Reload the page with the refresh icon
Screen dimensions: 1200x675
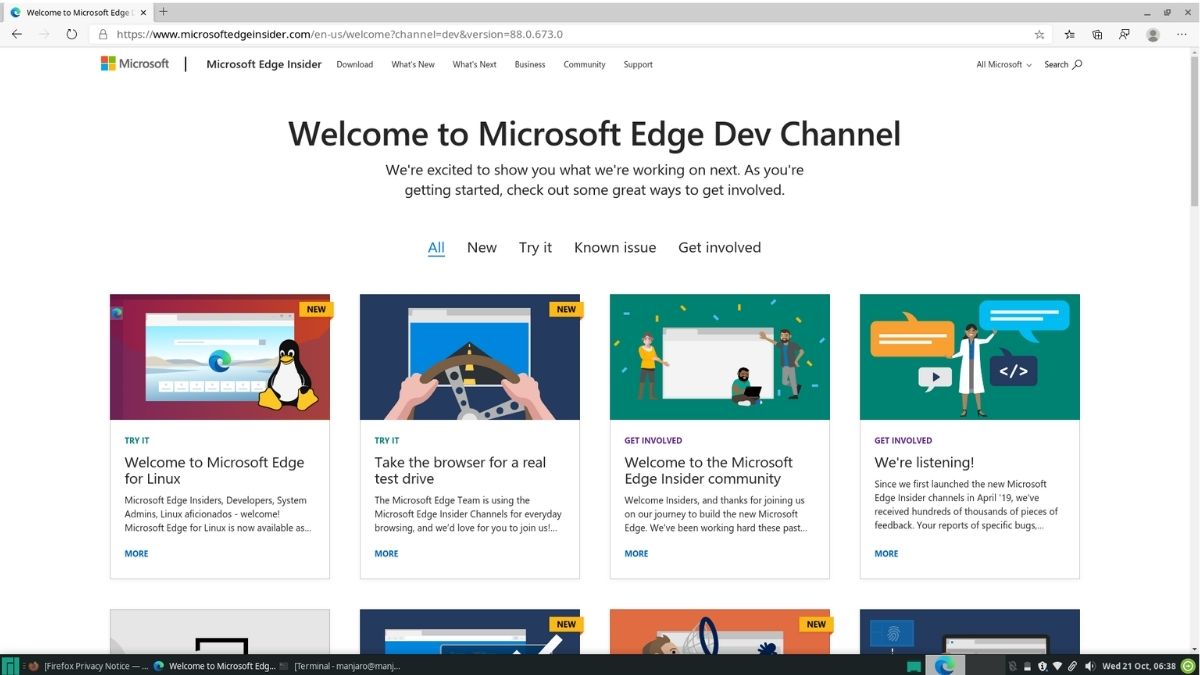pos(70,33)
